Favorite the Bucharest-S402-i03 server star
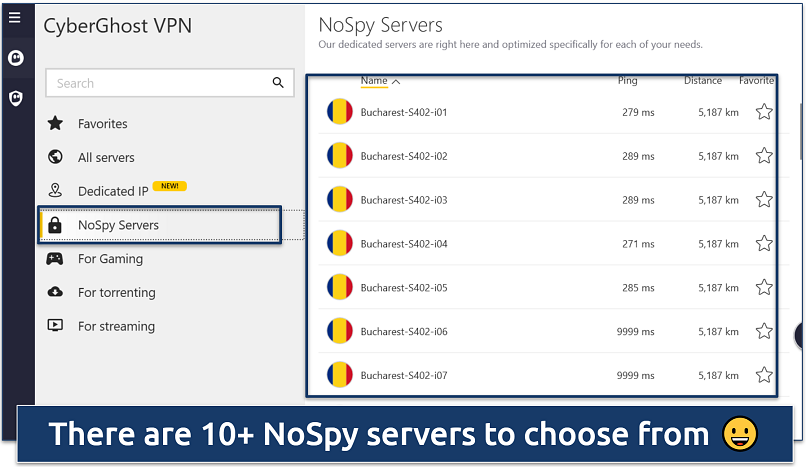 (x=764, y=199)
